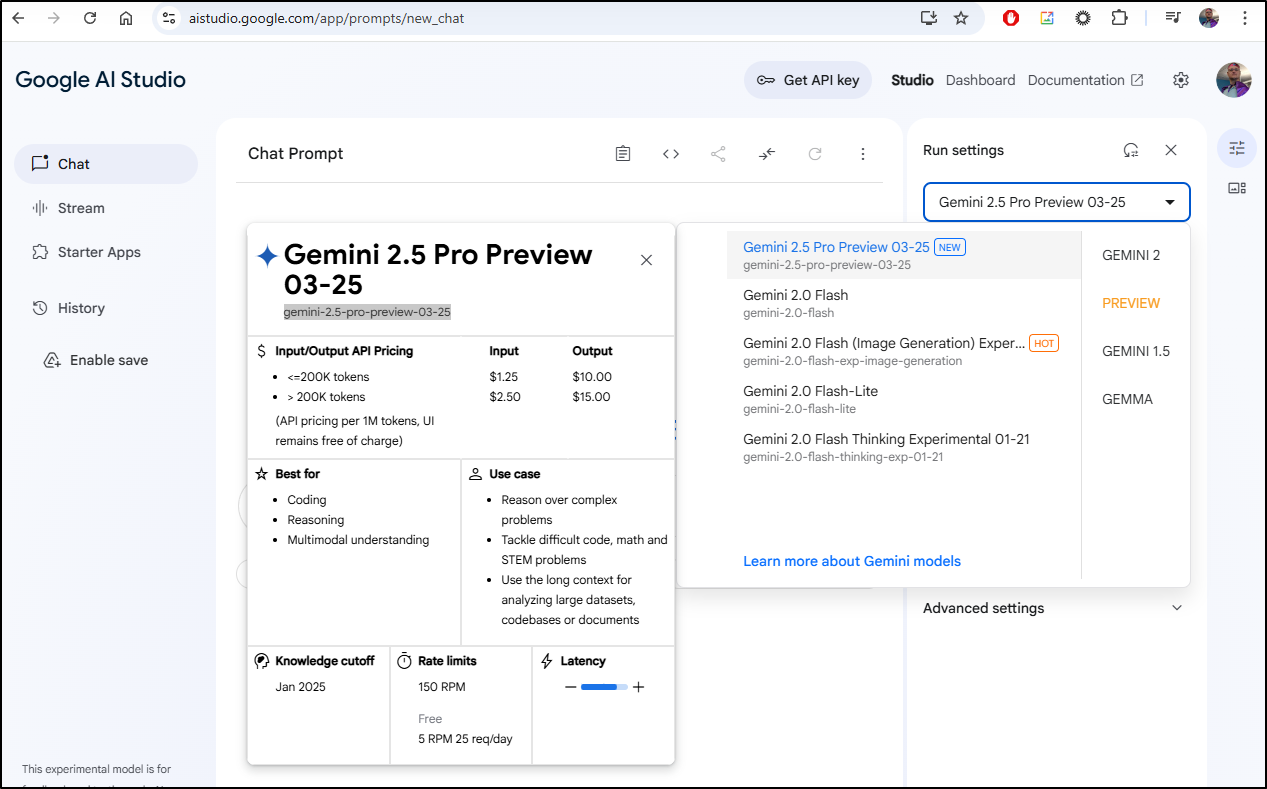Viewport: 1267px width, 789px height.
Task: Choose Gemini 2.0 Flash (Image Generation) Experimental model
Action: 904,351
